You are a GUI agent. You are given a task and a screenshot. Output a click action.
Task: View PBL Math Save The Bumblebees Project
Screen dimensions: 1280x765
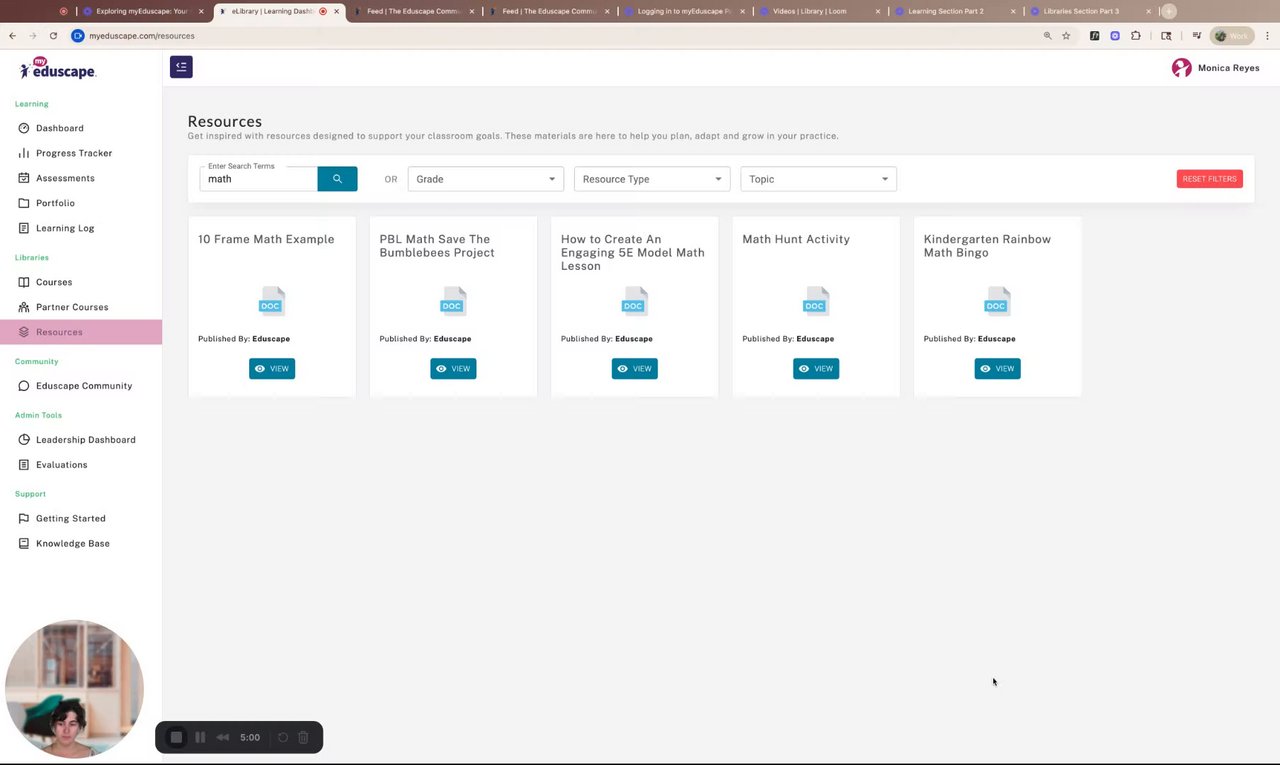click(x=453, y=369)
